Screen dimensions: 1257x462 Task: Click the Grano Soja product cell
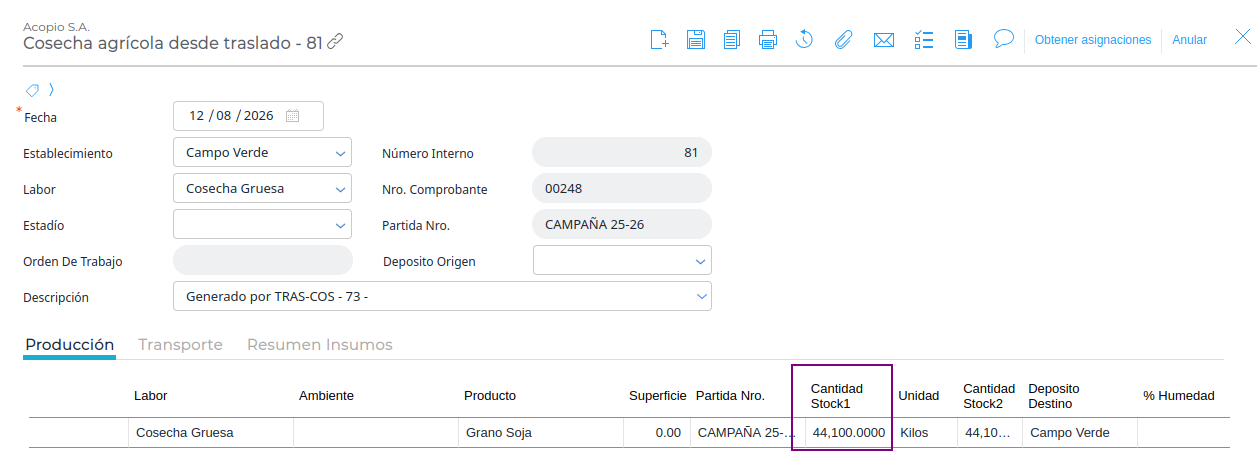541,433
